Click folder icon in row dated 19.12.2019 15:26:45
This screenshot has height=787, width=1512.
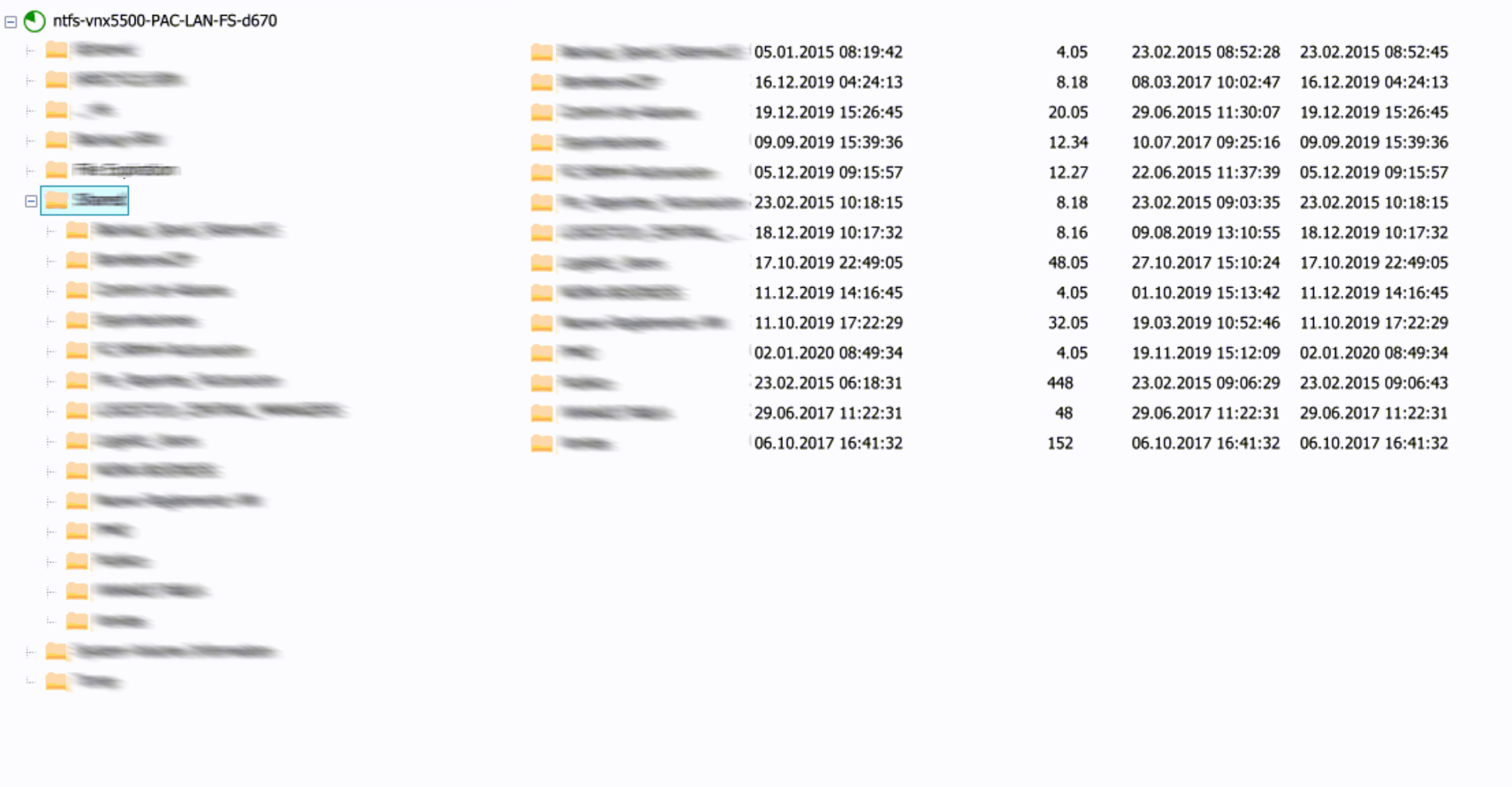tap(541, 112)
